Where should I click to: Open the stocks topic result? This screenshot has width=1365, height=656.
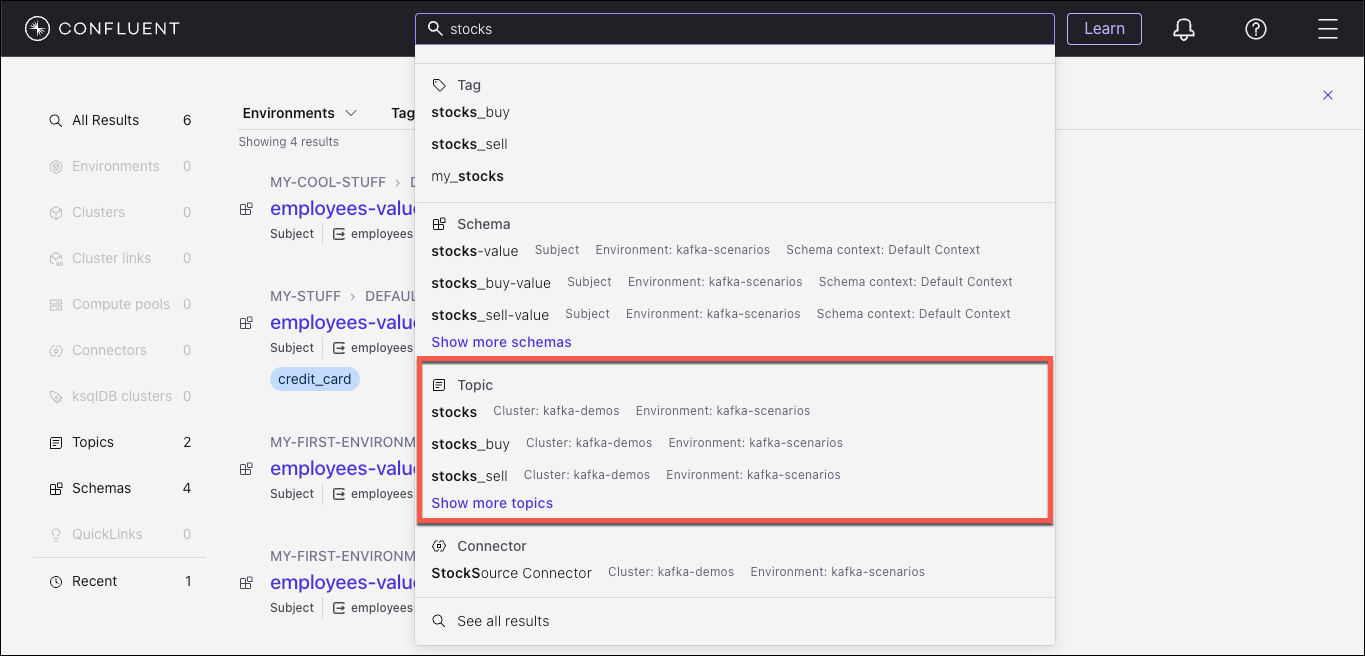[x=454, y=412]
